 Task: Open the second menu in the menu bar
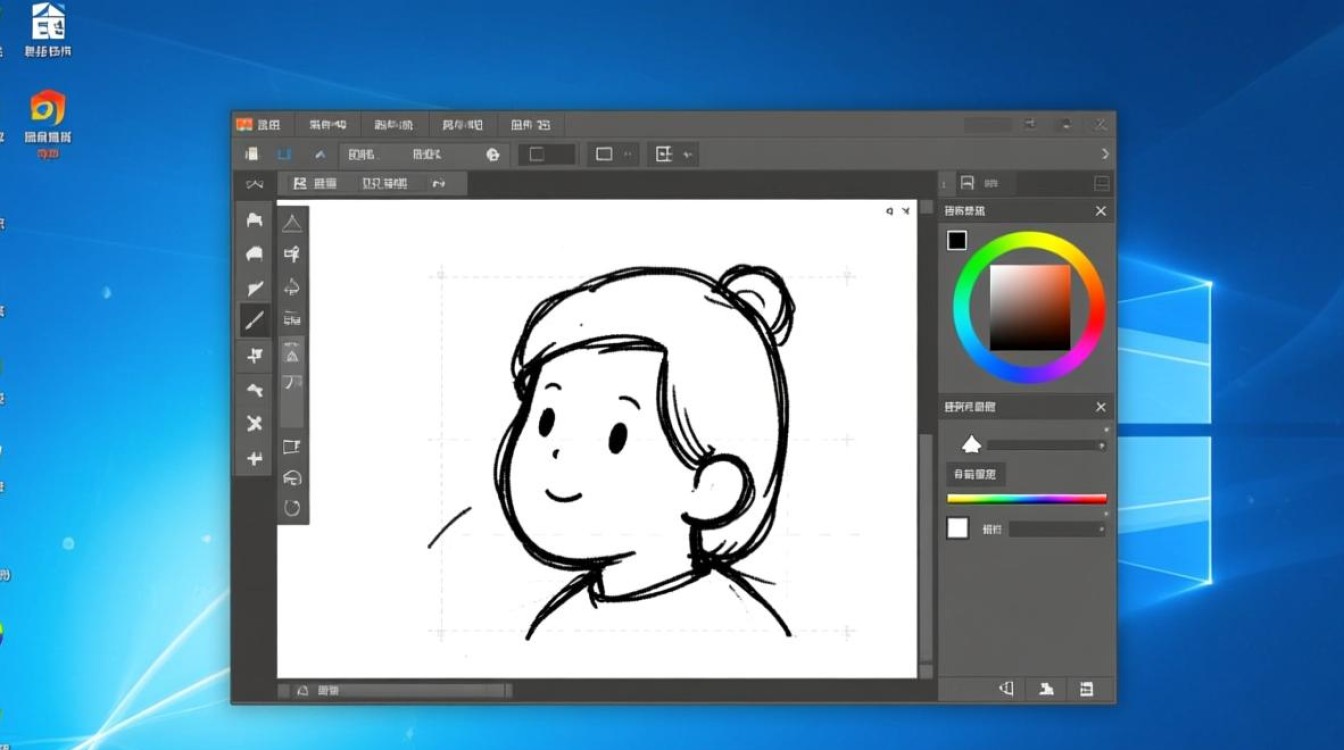327,125
